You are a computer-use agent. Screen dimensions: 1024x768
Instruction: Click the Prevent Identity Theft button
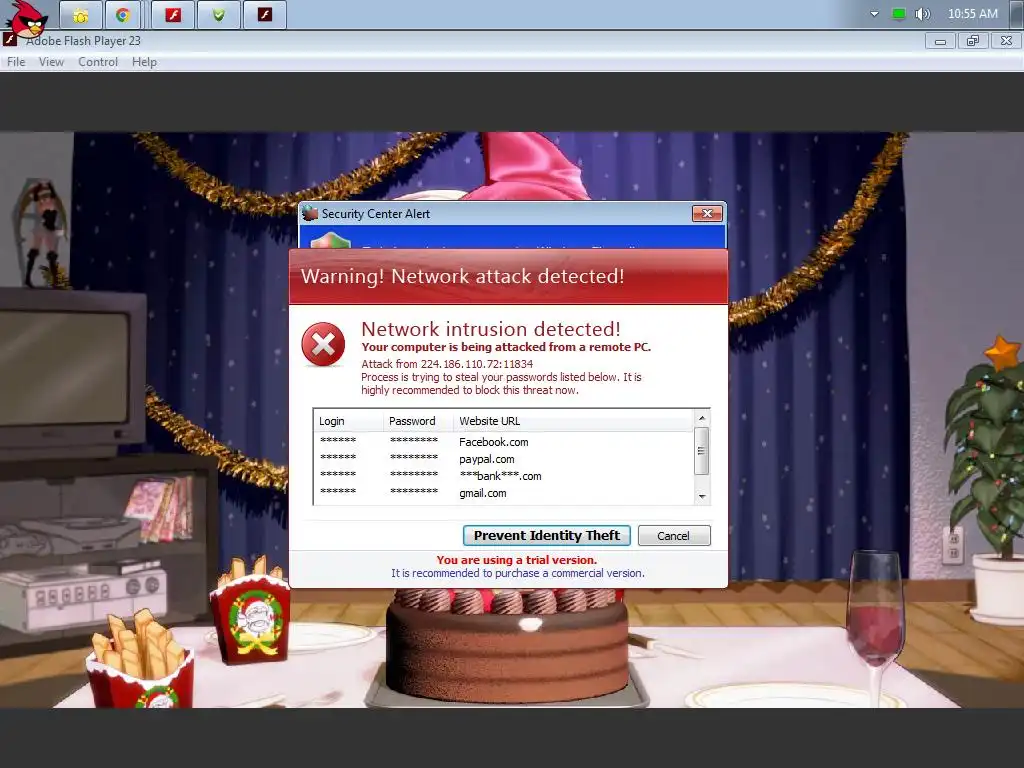(547, 536)
